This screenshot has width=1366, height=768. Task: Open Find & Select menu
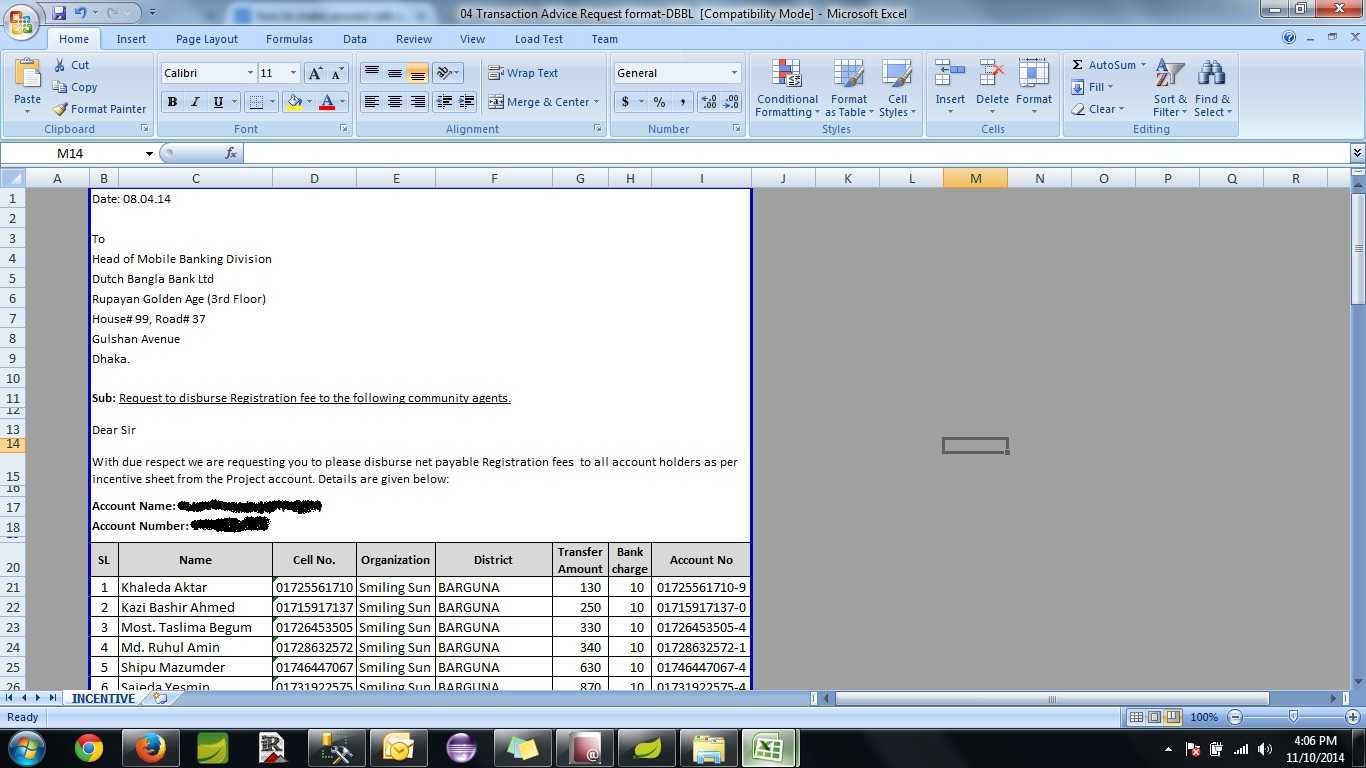pyautogui.click(x=1212, y=88)
